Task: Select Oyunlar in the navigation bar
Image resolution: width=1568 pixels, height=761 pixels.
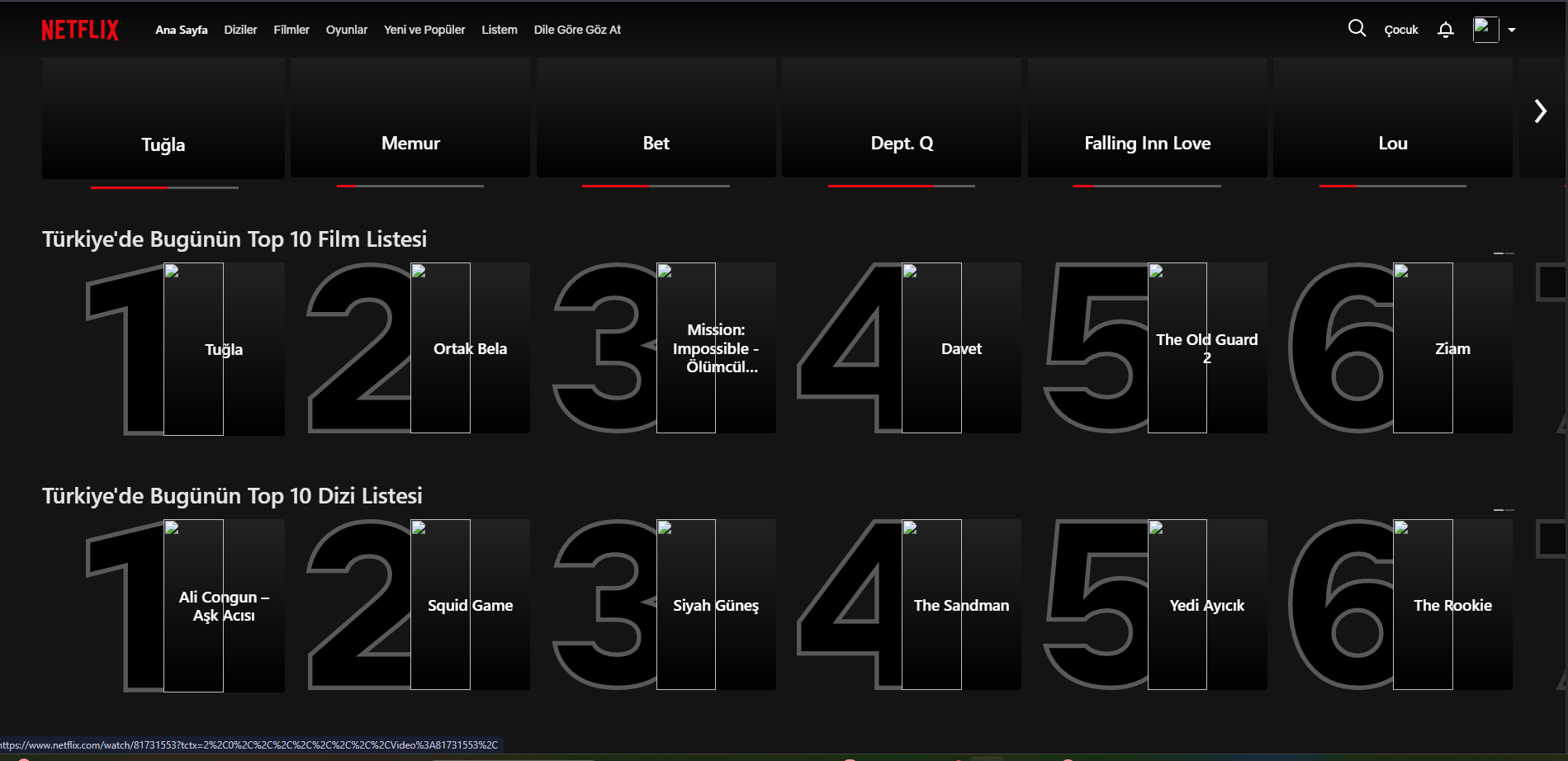Action: tap(347, 30)
